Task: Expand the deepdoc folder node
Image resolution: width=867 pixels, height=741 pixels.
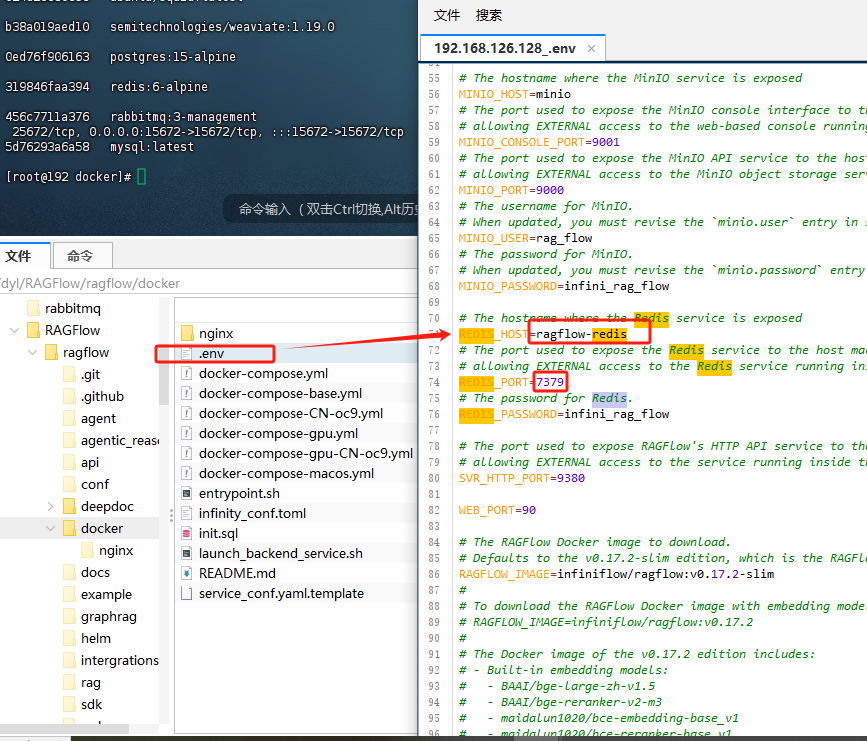Action: point(51,506)
